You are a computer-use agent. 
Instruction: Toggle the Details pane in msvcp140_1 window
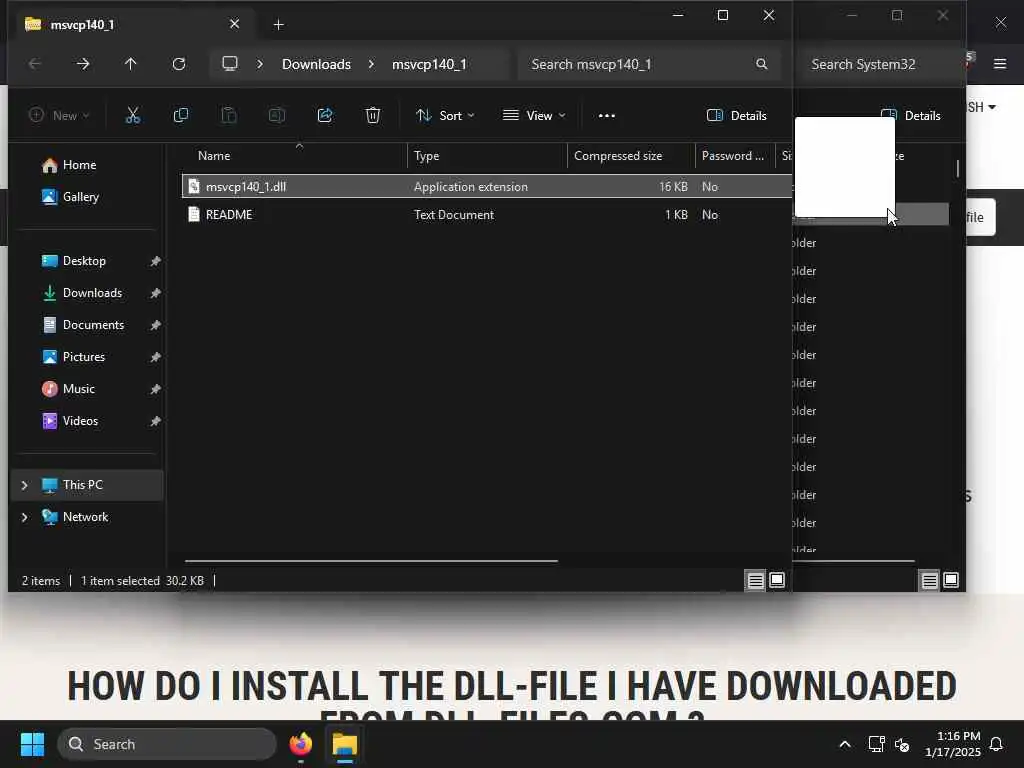coord(737,116)
